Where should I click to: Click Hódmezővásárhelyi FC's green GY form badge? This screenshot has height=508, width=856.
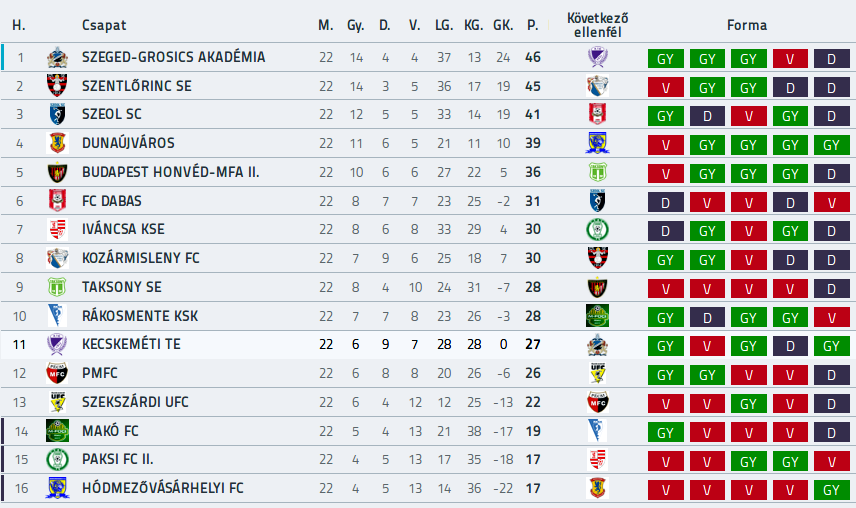pyautogui.click(x=831, y=489)
